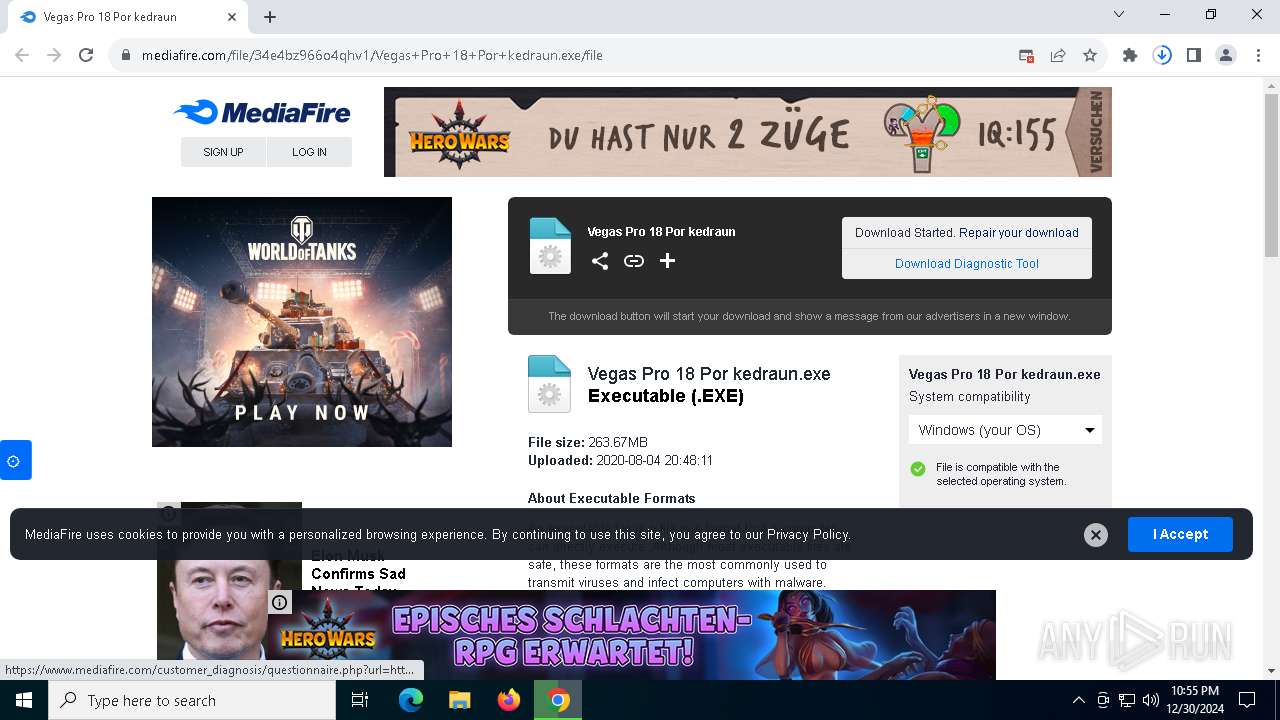
Task: Click the File size 263.67MB text
Action: (x=588, y=442)
